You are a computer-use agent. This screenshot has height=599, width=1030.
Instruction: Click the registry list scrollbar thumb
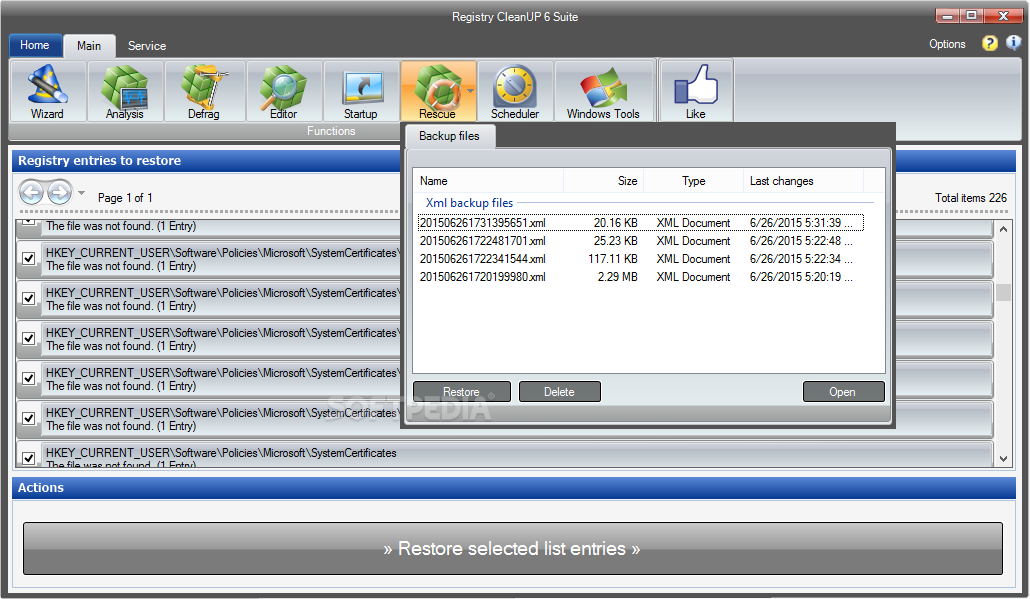[1003, 292]
